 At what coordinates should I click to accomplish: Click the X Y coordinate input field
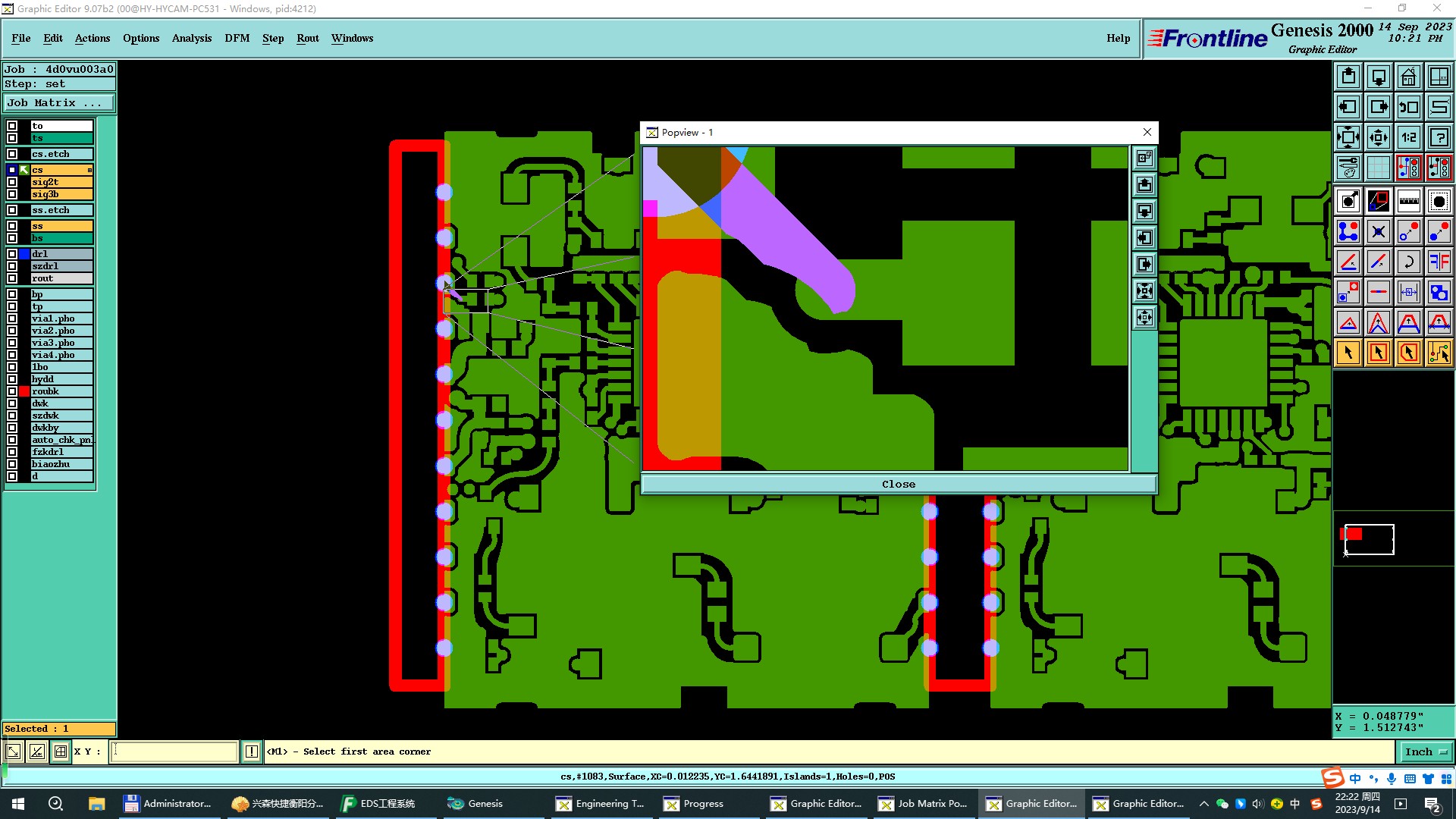pyautogui.click(x=174, y=752)
